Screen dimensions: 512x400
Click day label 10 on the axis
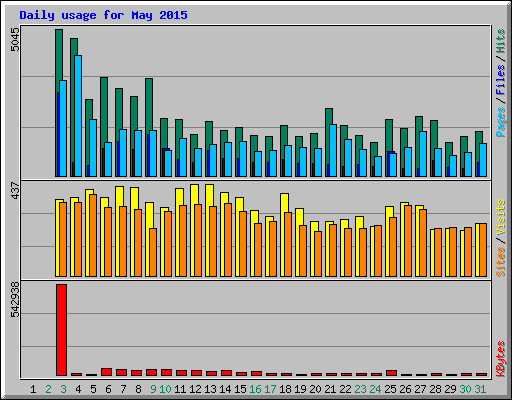click(x=165, y=389)
